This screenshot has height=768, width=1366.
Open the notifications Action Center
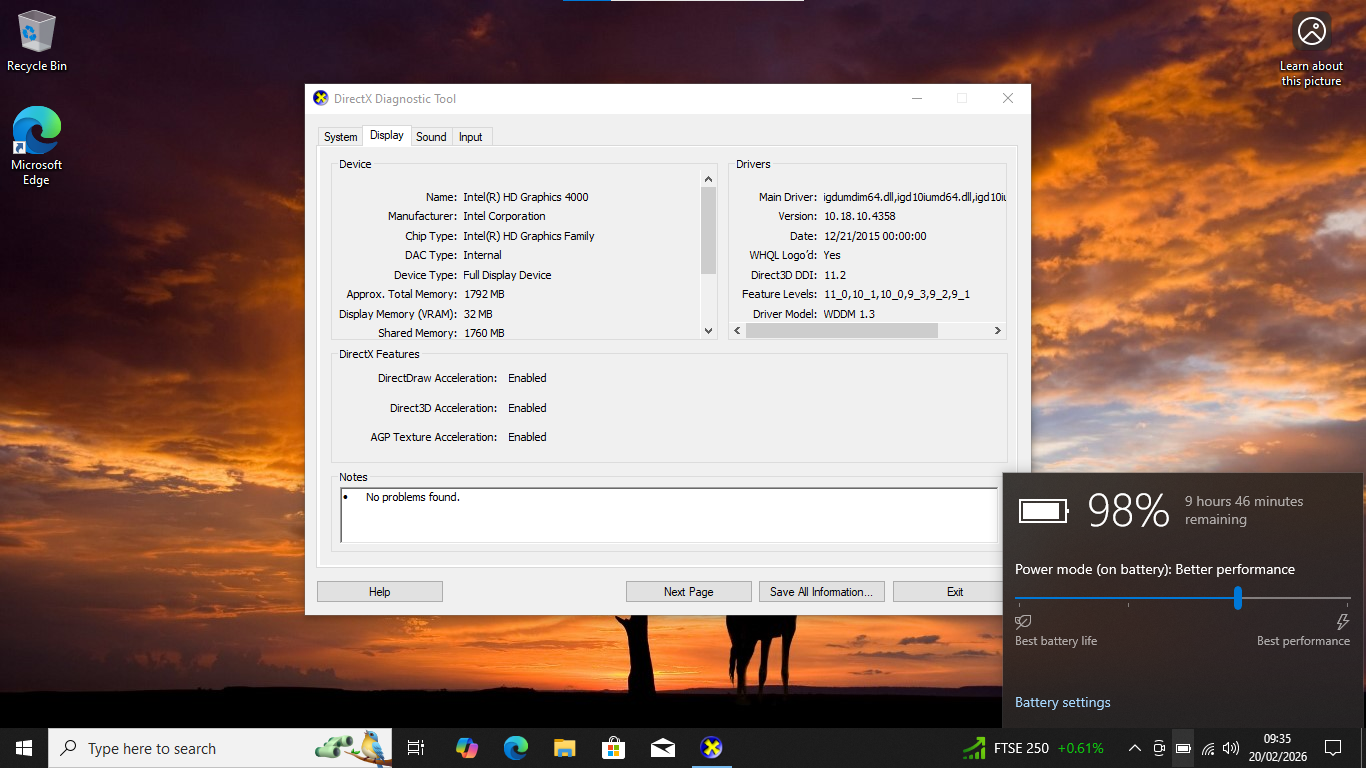(x=1333, y=747)
